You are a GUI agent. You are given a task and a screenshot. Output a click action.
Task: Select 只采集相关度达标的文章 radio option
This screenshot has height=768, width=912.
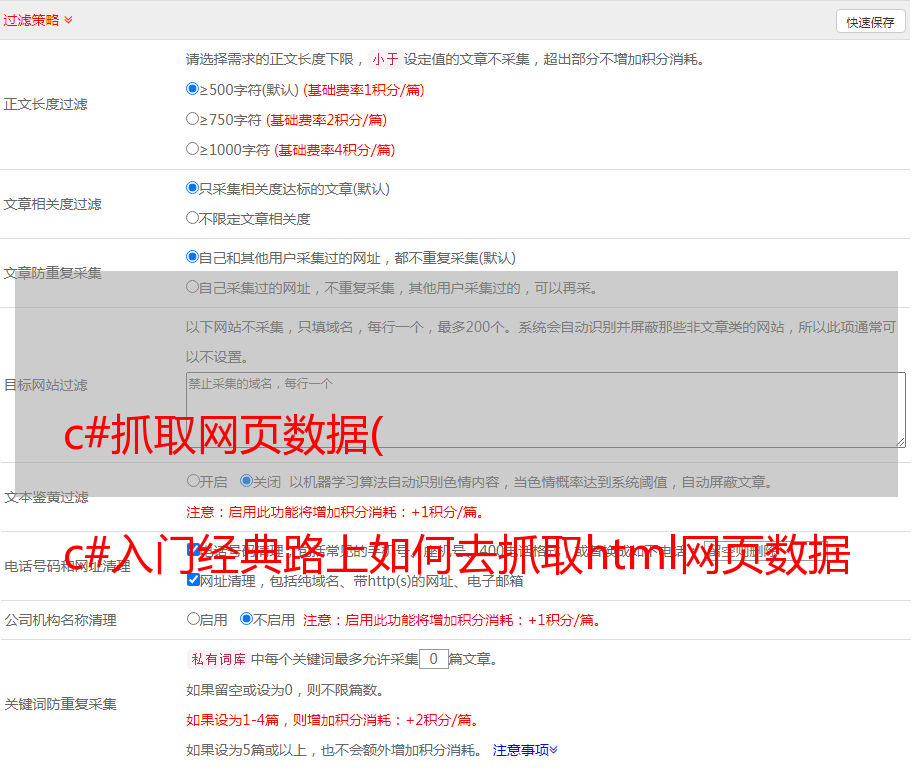(193, 187)
